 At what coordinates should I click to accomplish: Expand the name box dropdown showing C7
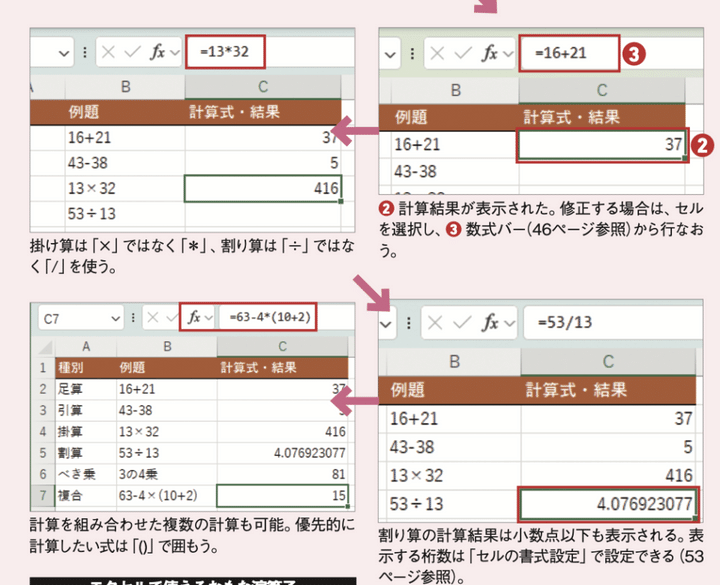tap(116, 317)
